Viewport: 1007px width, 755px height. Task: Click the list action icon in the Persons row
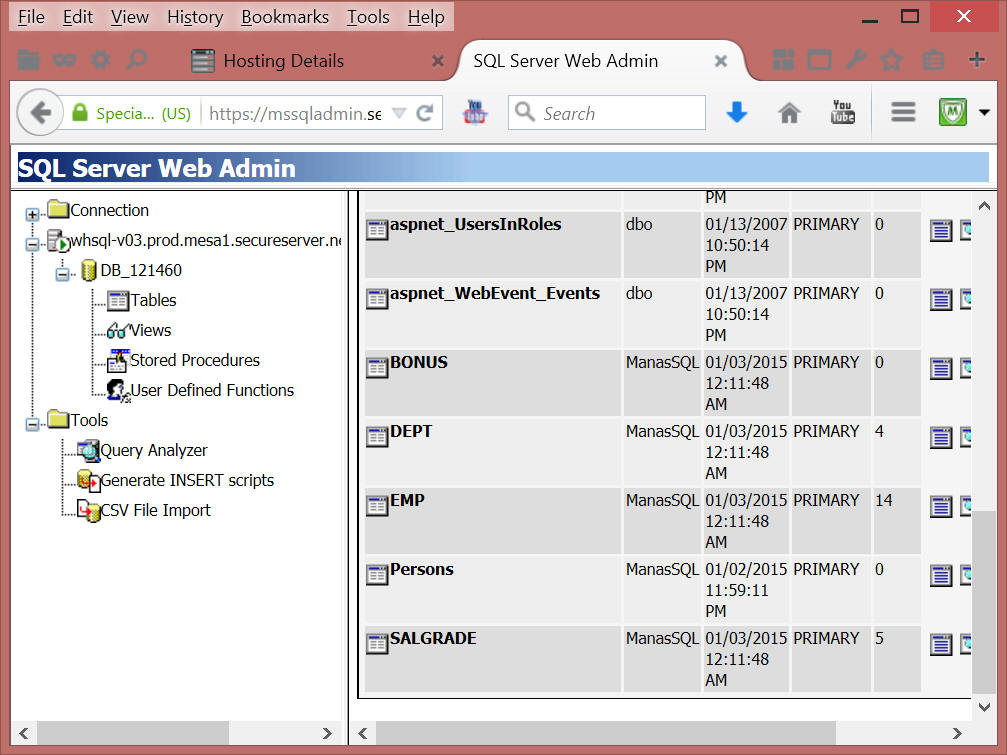941,575
